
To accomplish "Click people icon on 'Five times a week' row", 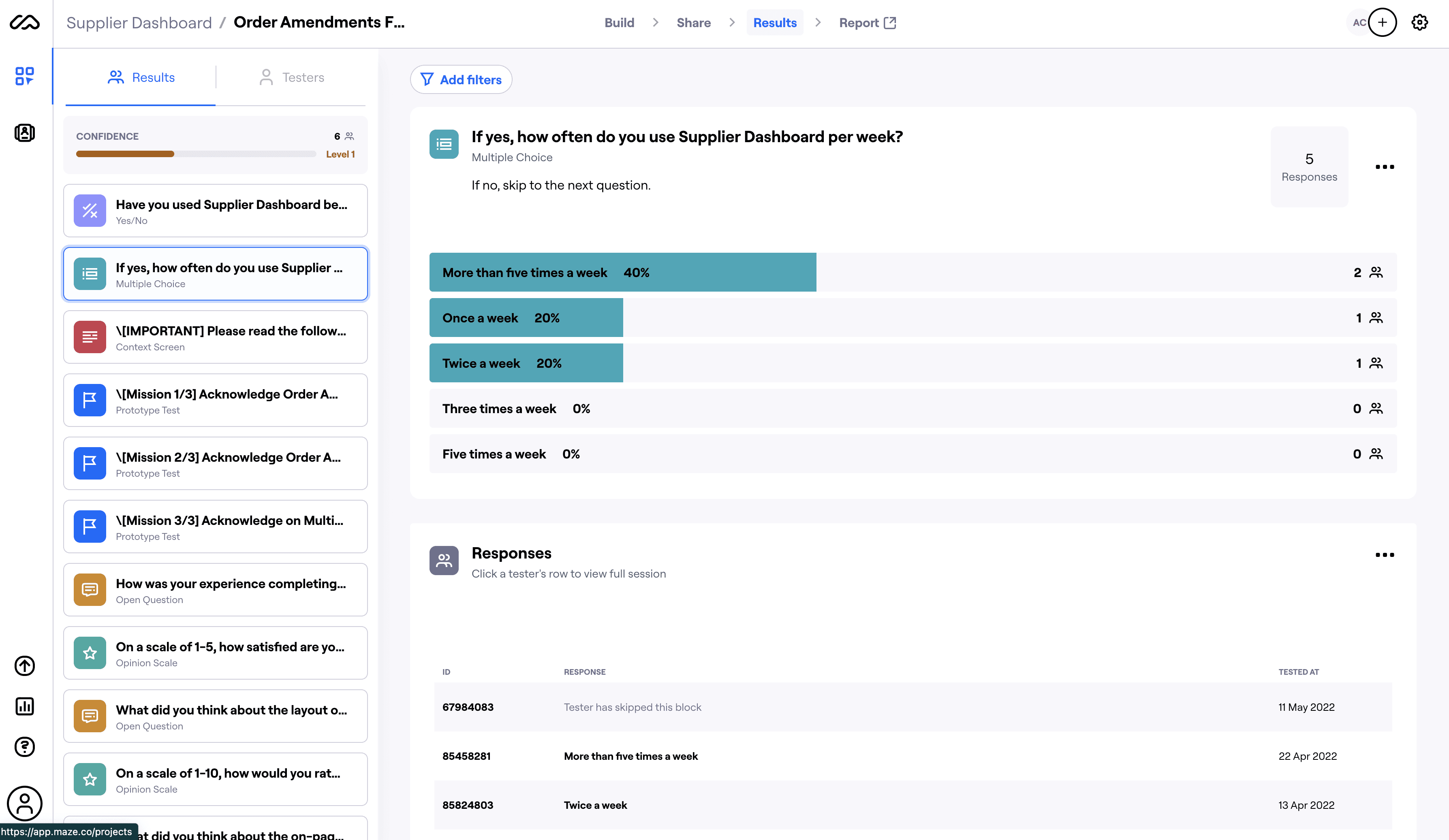I will [x=1376, y=454].
